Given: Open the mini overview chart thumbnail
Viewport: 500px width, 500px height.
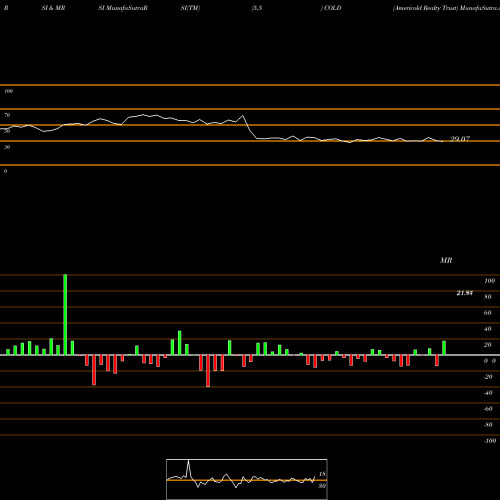Looking at the screenshot, I should (x=247, y=479).
